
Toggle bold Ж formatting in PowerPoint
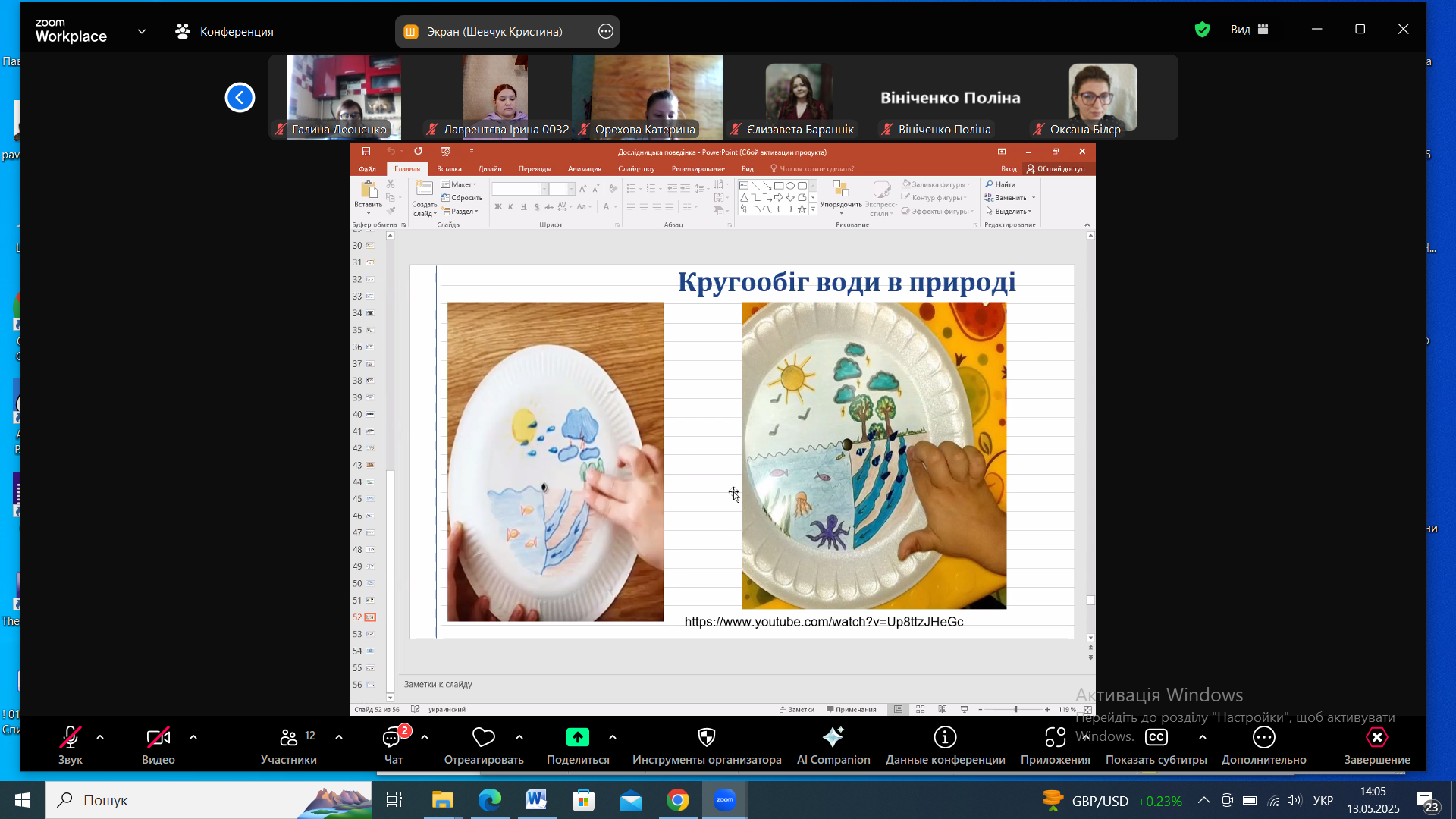pos(497,206)
